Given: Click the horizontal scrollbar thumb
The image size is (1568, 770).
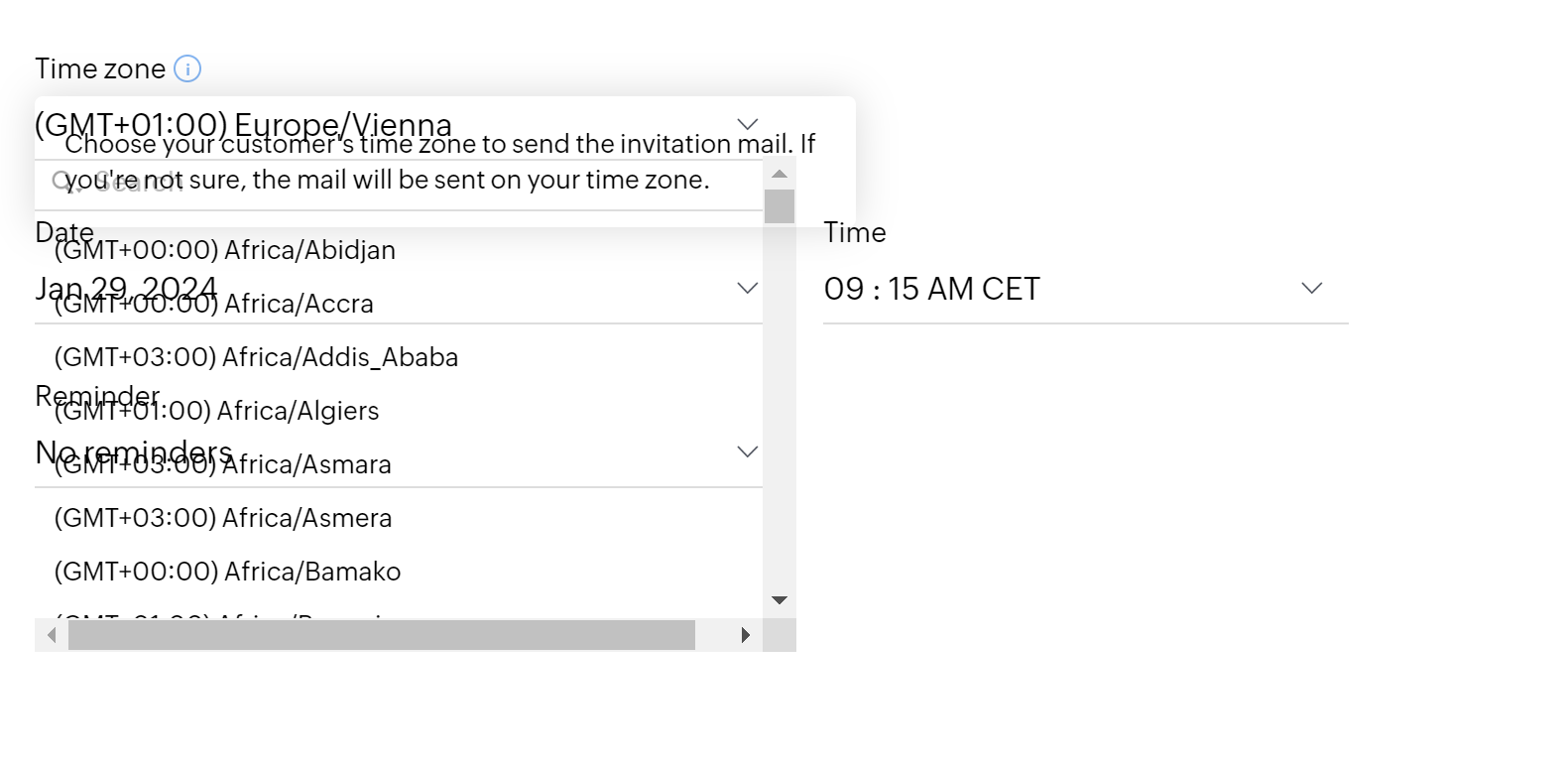Looking at the screenshot, I should (382, 635).
